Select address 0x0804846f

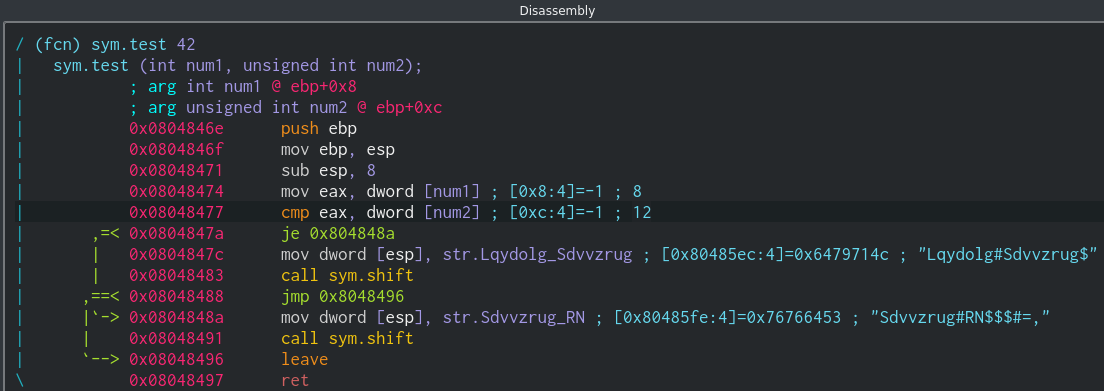point(176,150)
